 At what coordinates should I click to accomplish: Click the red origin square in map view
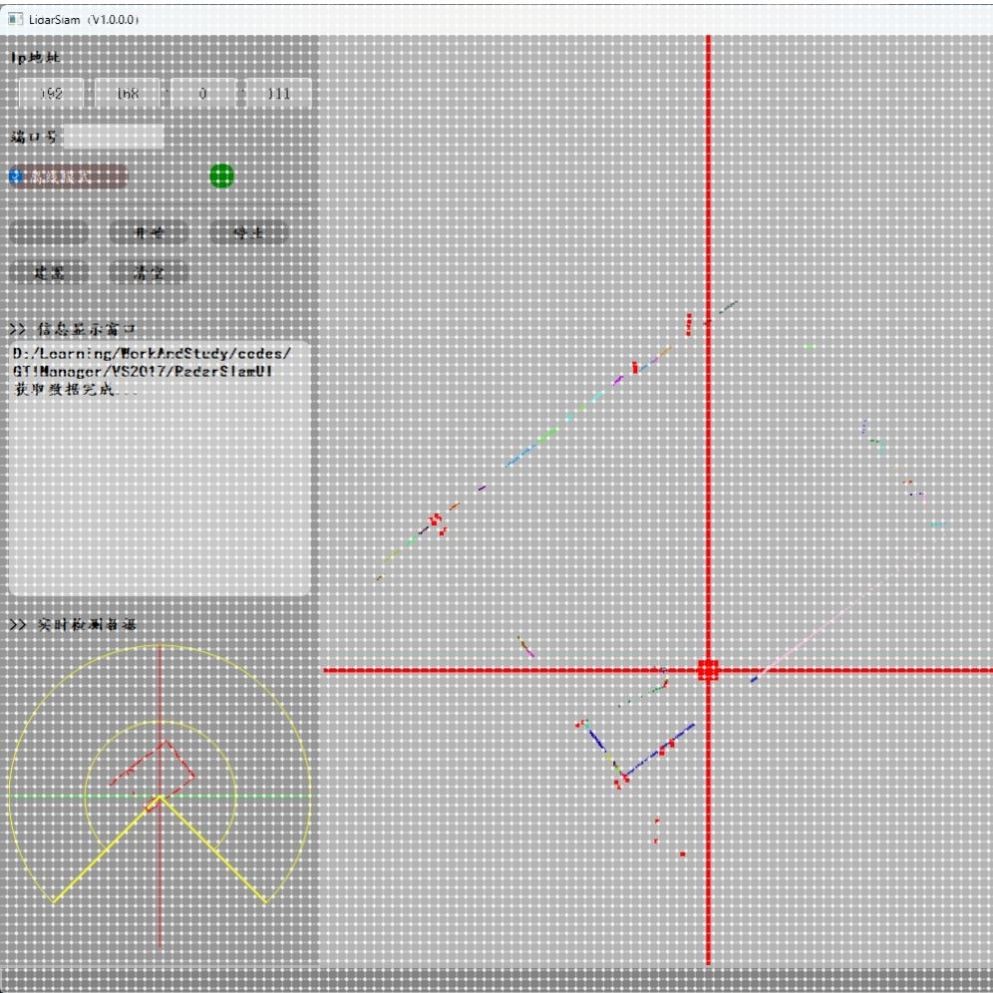708,670
